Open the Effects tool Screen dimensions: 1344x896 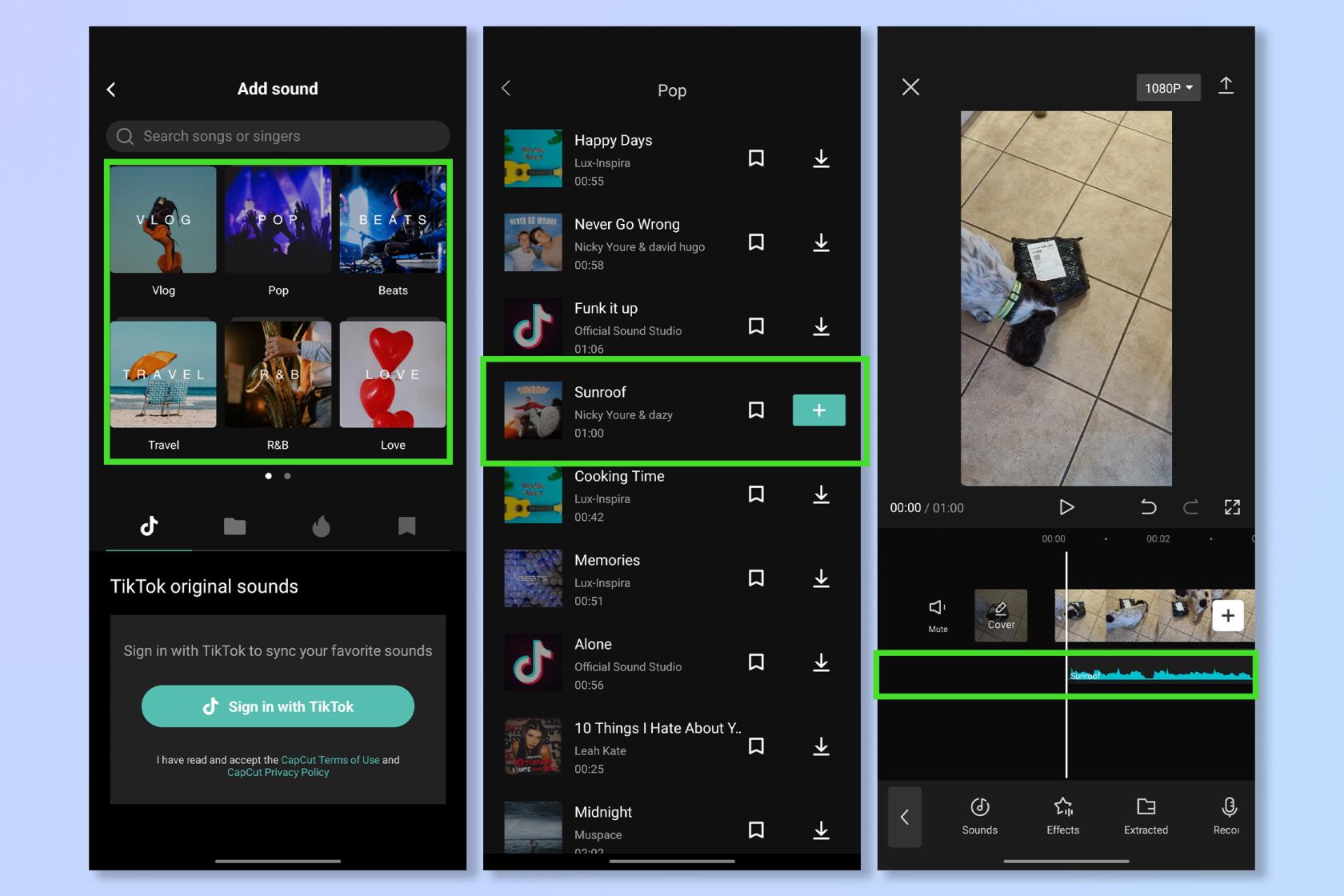click(x=1062, y=816)
